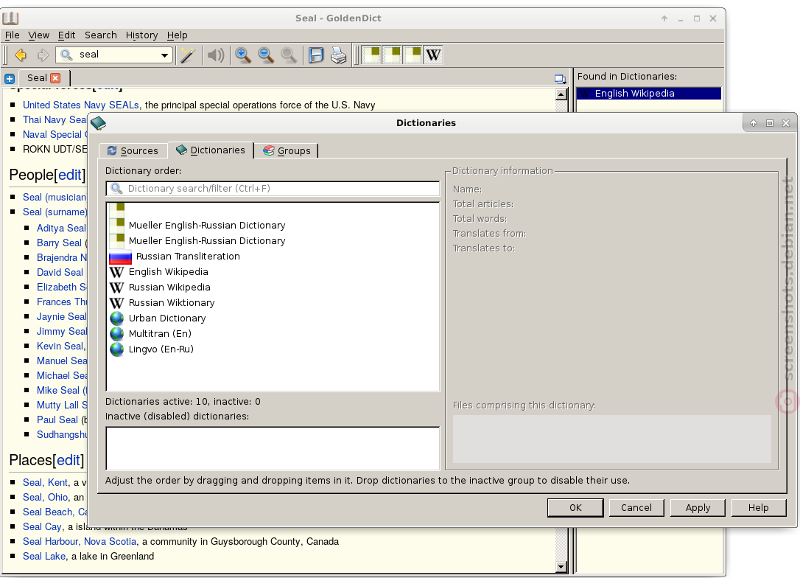Save the article with floppy disk icon
This screenshot has width=800, height=578.
316,55
